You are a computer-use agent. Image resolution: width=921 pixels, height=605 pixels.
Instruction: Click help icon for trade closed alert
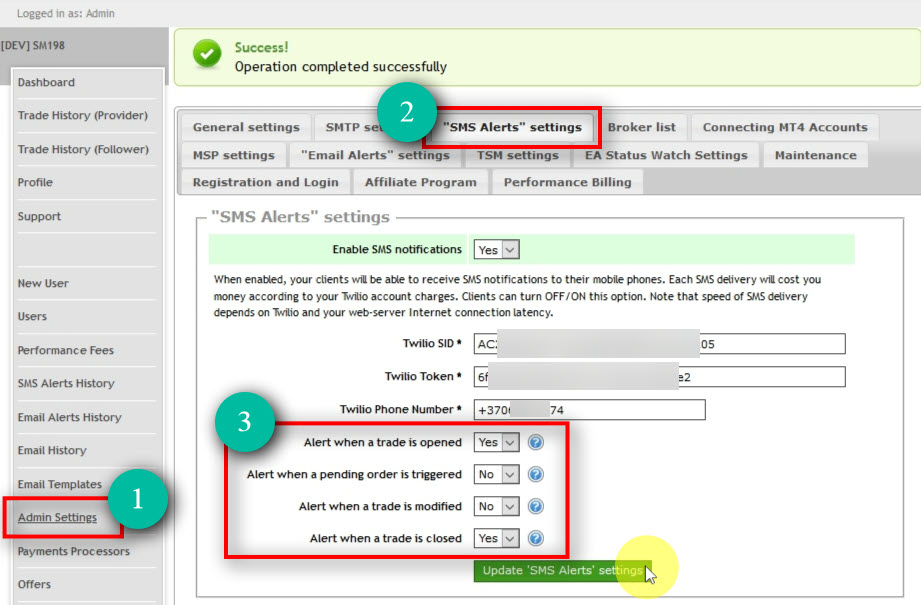(x=536, y=538)
